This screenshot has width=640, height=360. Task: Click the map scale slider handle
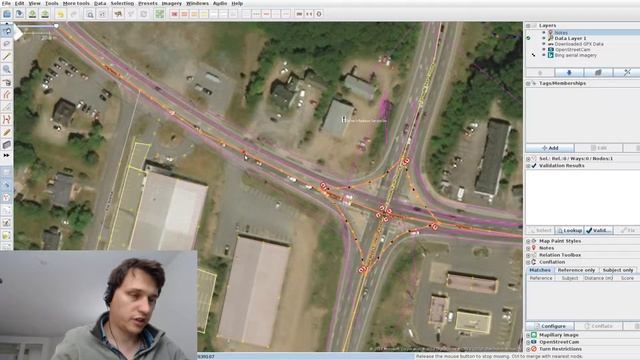56,26
